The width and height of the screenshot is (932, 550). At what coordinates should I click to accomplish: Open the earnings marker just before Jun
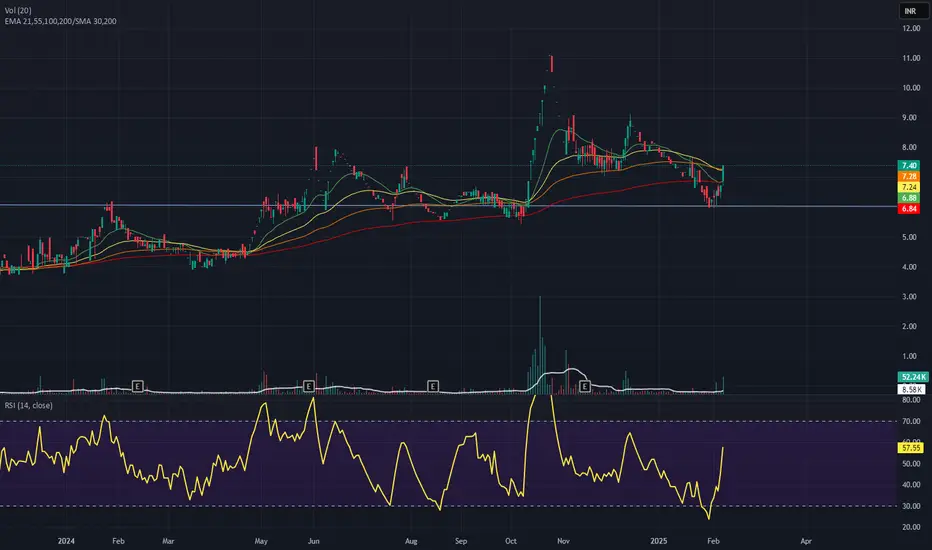pyautogui.click(x=308, y=386)
